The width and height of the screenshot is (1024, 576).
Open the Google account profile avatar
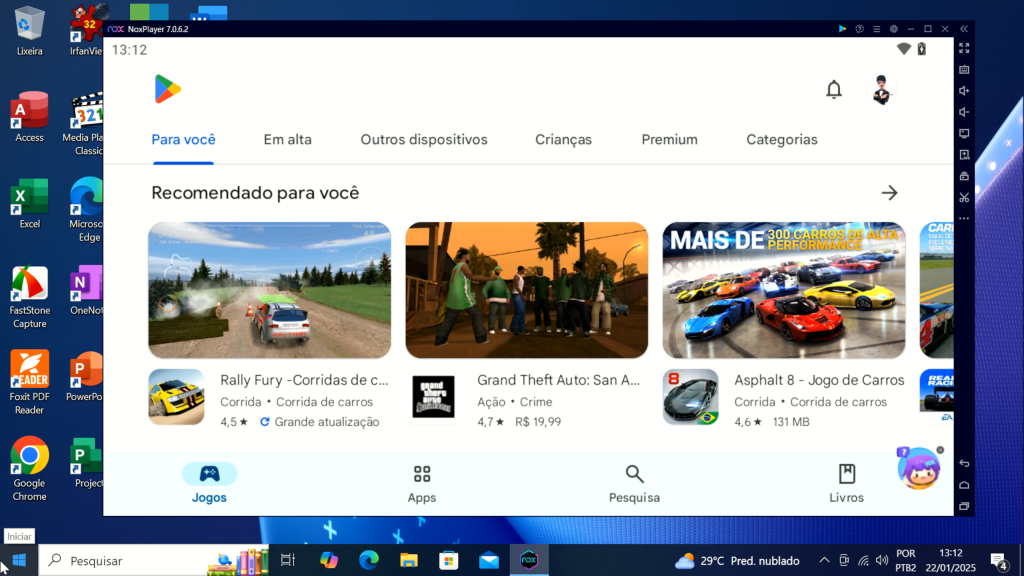click(881, 90)
